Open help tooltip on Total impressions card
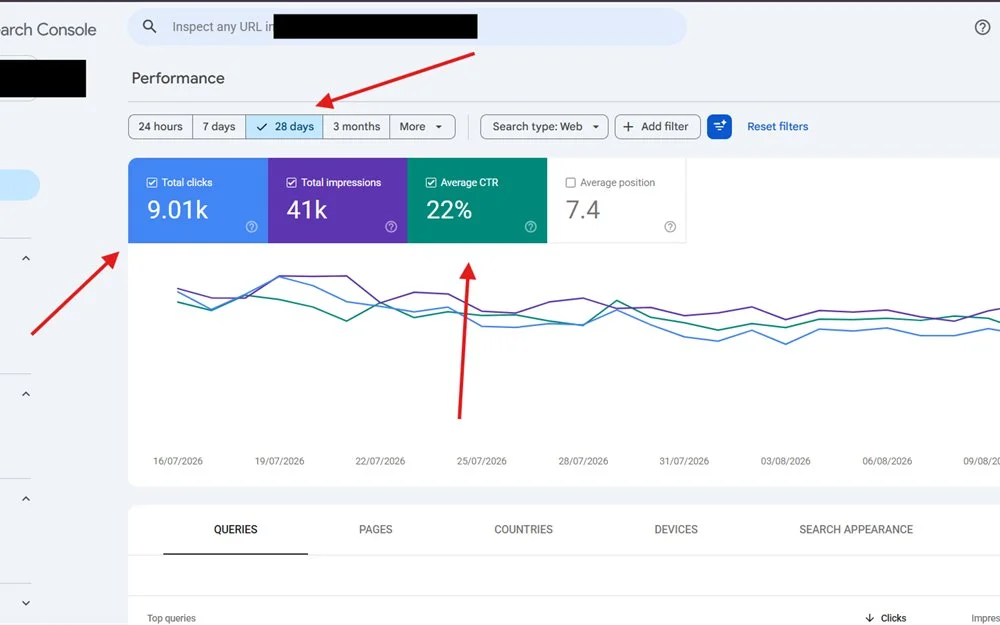 coord(391,226)
